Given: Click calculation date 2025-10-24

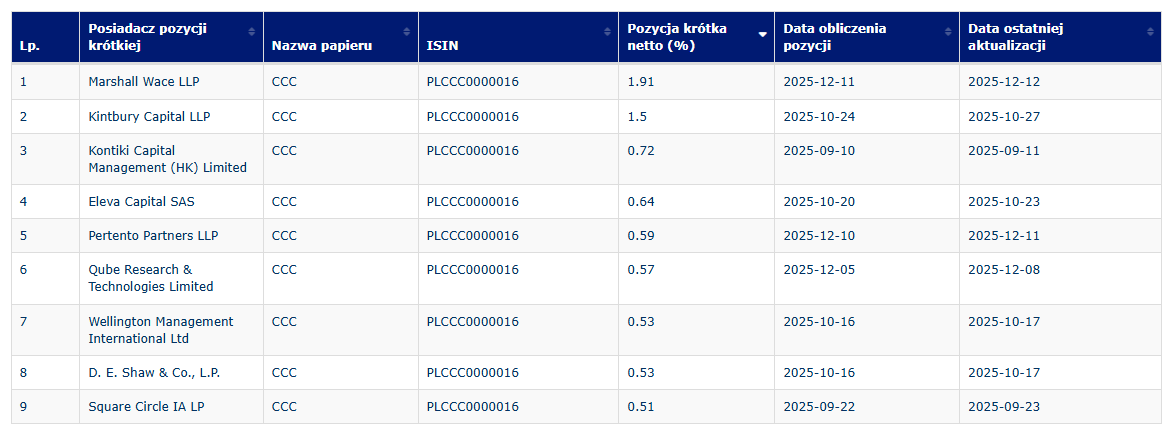Looking at the screenshot, I should click(819, 117).
